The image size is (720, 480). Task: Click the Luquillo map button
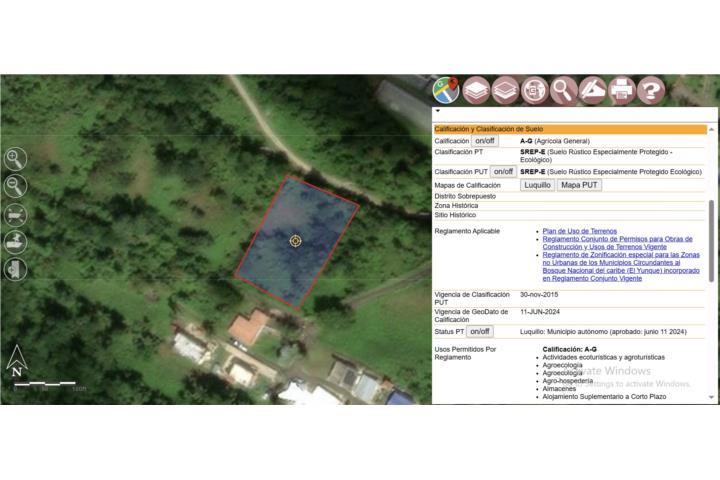click(538, 185)
